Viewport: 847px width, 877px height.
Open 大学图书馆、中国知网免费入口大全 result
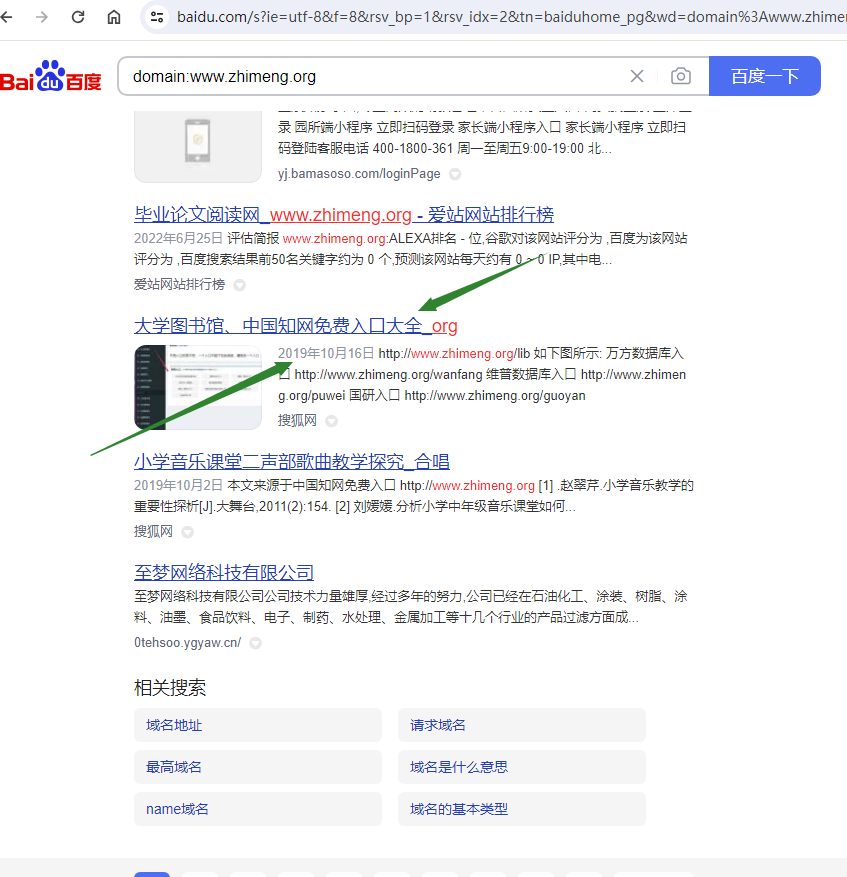pos(295,326)
